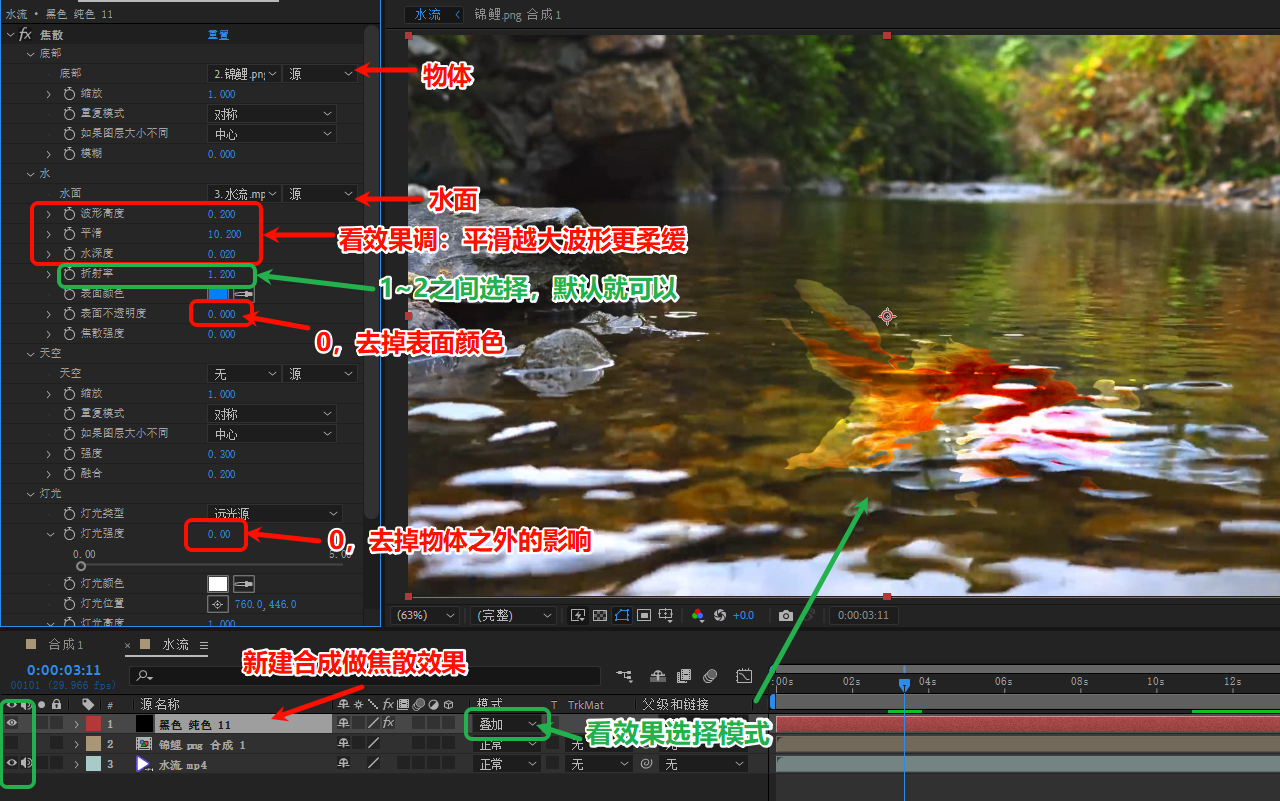Toggle stopwatch for 表面不透明度
The image size is (1280, 801).
[69, 314]
